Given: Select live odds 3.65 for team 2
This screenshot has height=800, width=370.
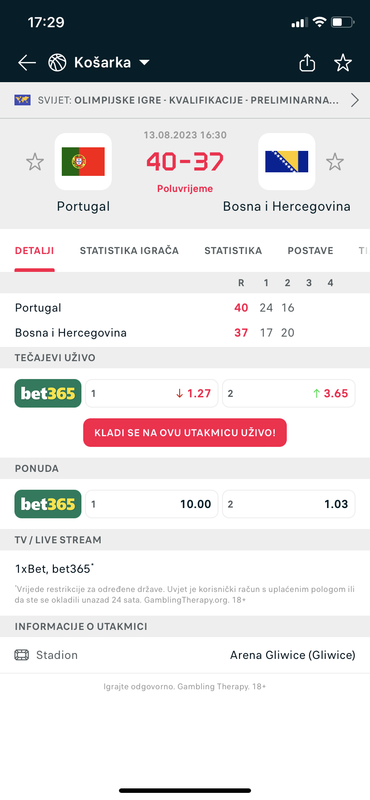Looking at the screenshot, I should pyautogui.click(x=289, y=393).
